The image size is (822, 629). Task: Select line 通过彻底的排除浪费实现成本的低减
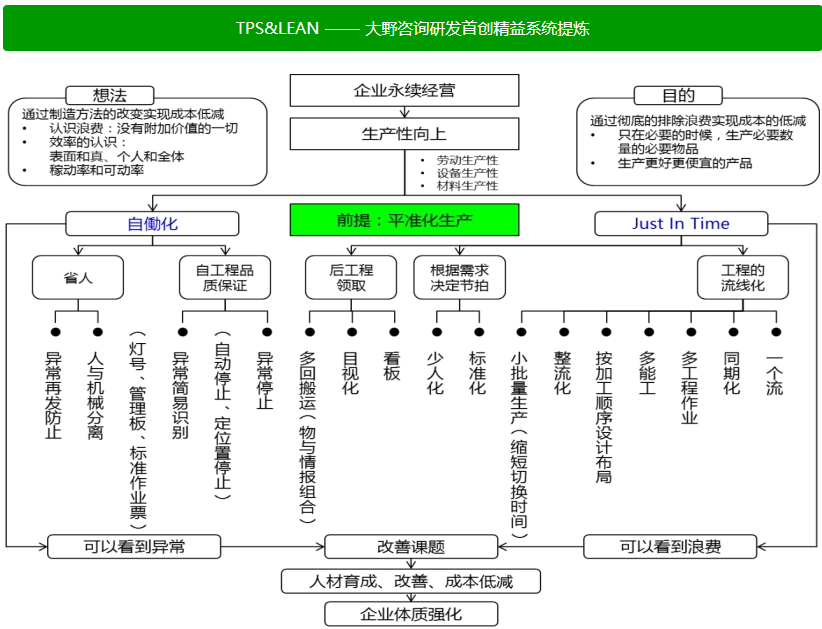(698, 121)
